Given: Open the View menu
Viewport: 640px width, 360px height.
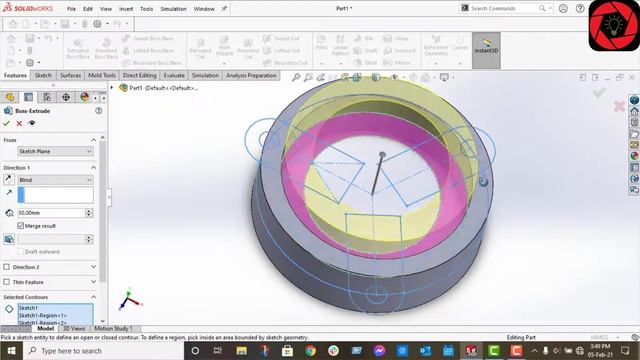Looking at the screenshot, I should point(106,9).
